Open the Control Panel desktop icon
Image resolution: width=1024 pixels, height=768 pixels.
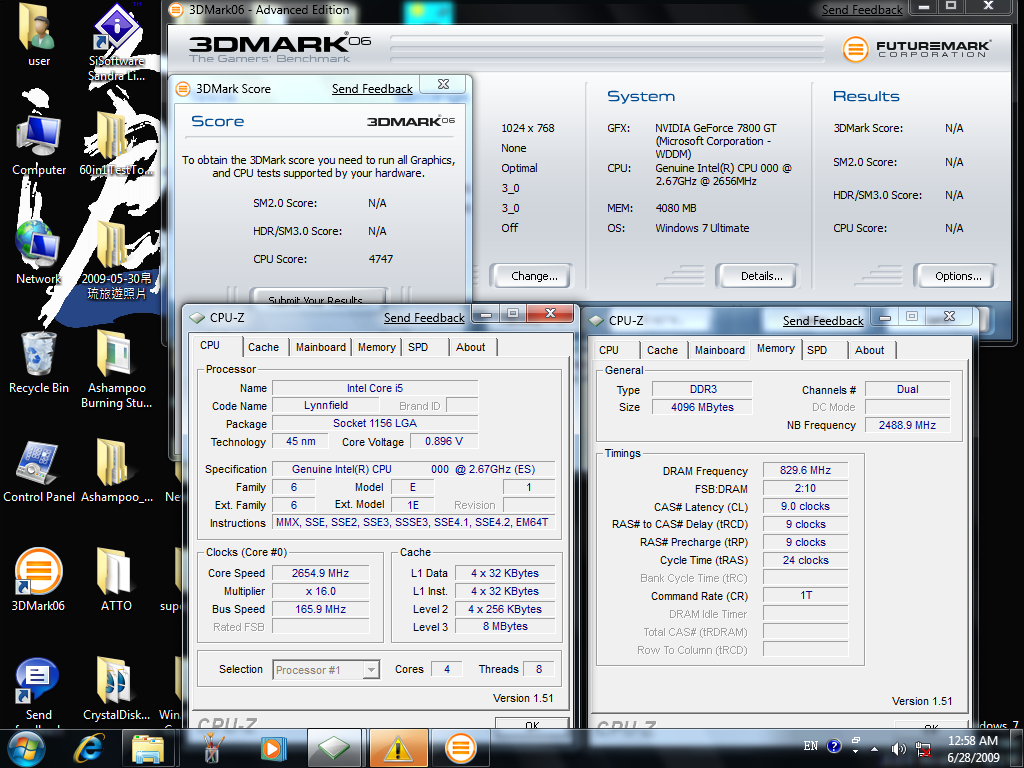39,472
